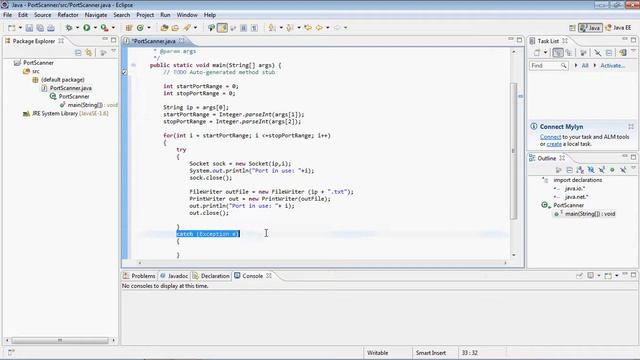Open the Package Explorer view menu arrow
640x360 pixels.
coord(113,52)
